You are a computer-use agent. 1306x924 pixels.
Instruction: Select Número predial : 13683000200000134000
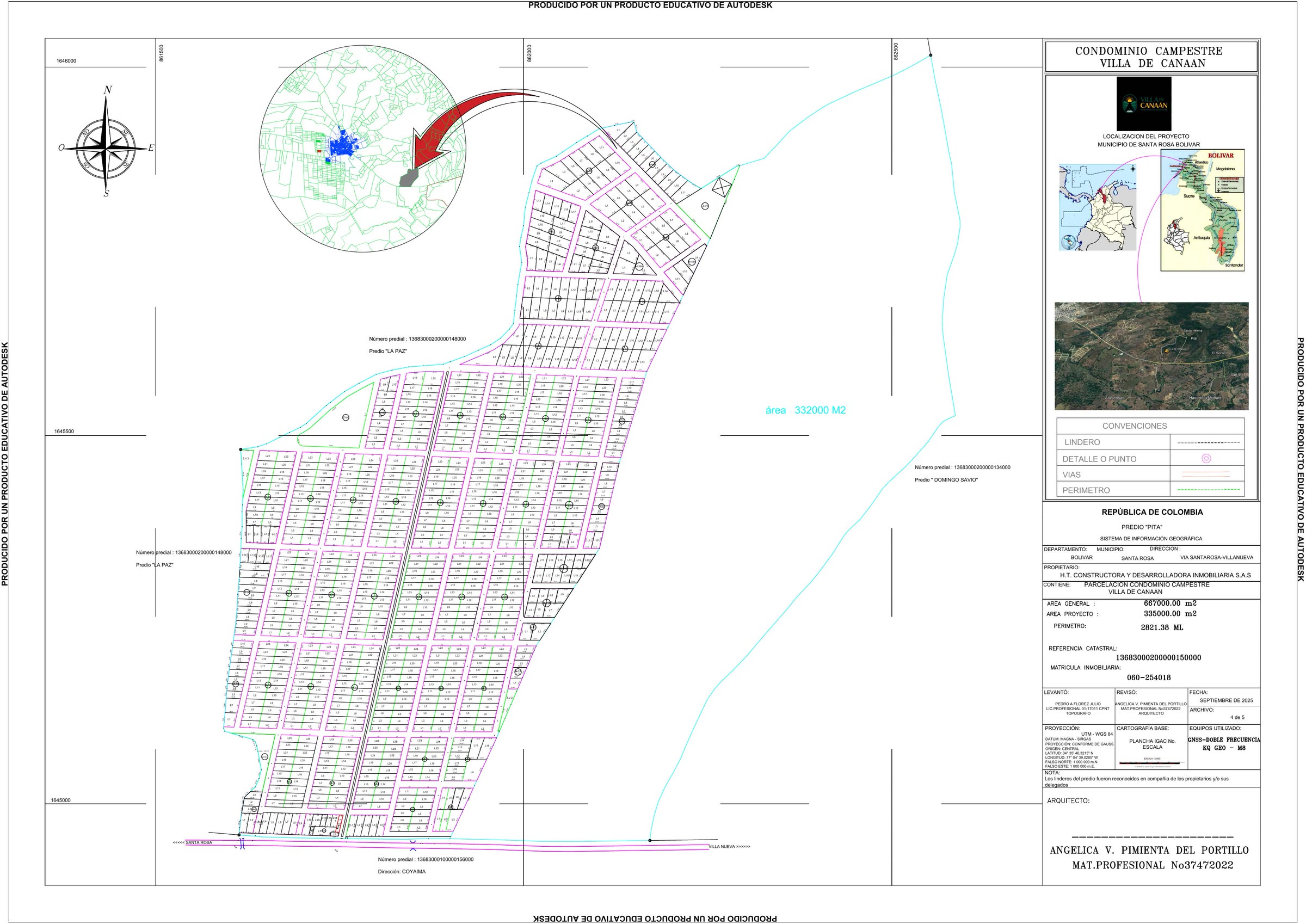tap(963, 467)
